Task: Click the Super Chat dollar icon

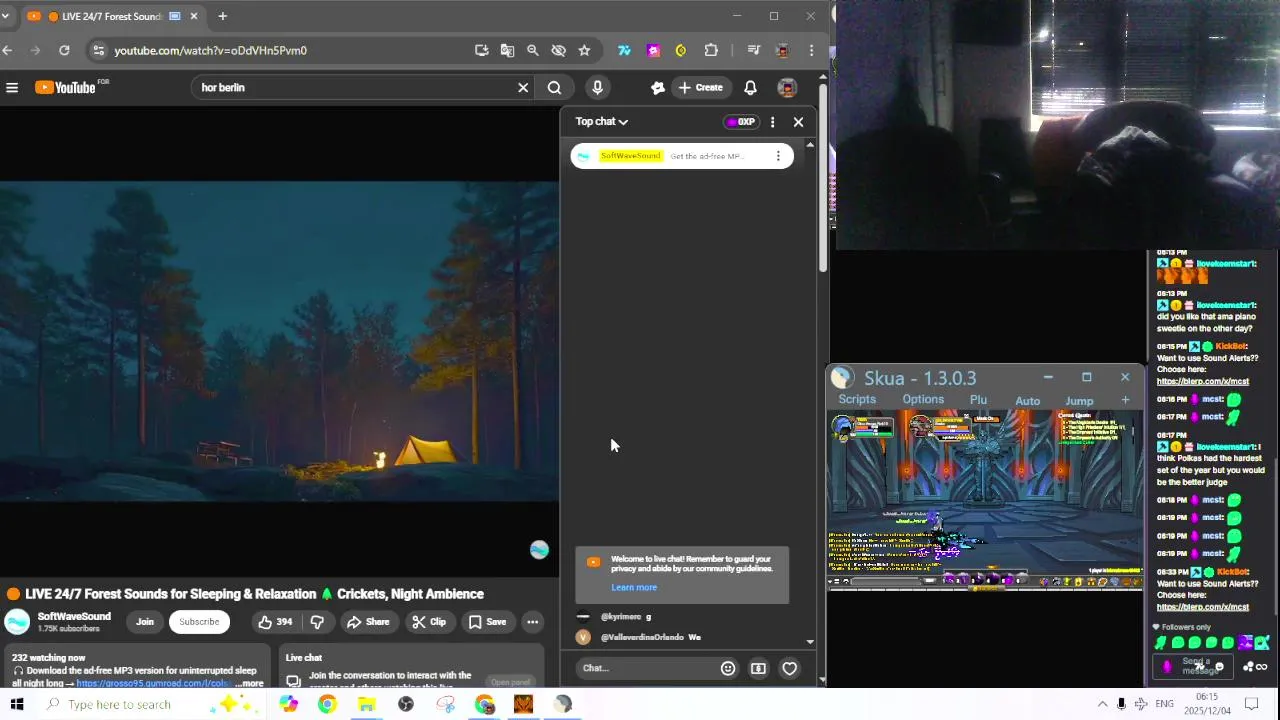Action: tap(758, 668)
